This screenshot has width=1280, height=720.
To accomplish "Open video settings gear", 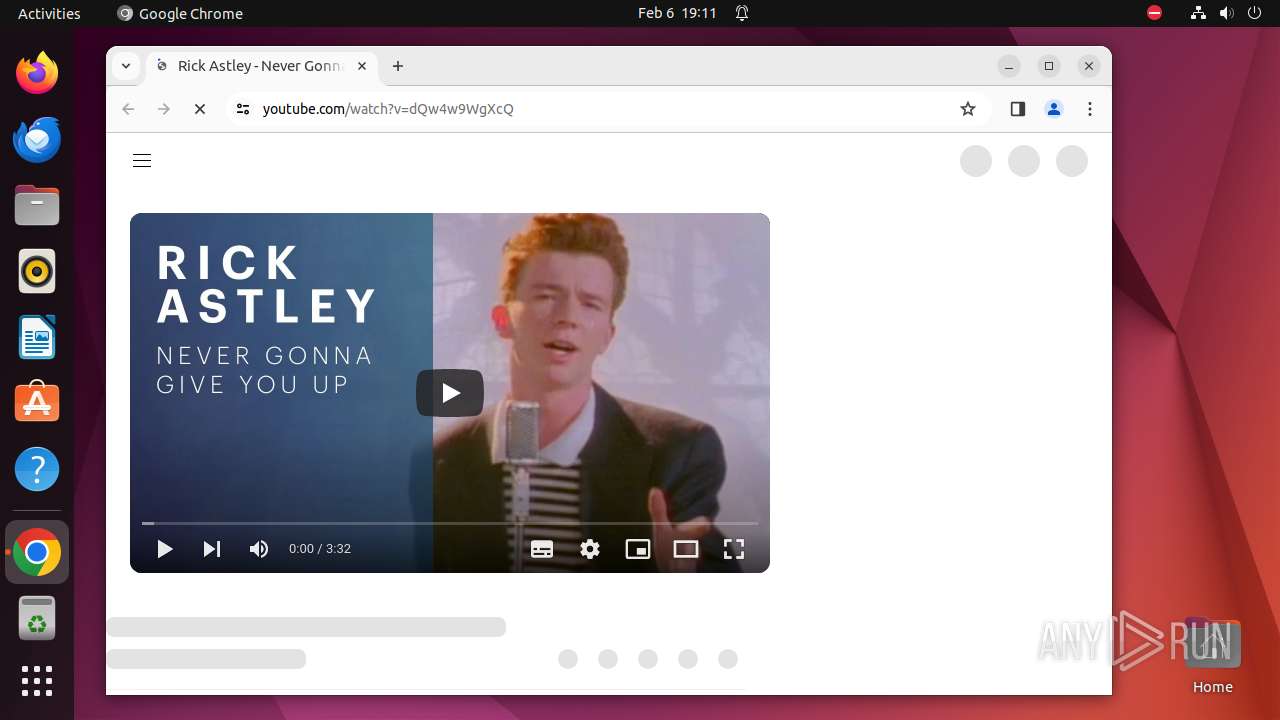I will pos(590,549).
